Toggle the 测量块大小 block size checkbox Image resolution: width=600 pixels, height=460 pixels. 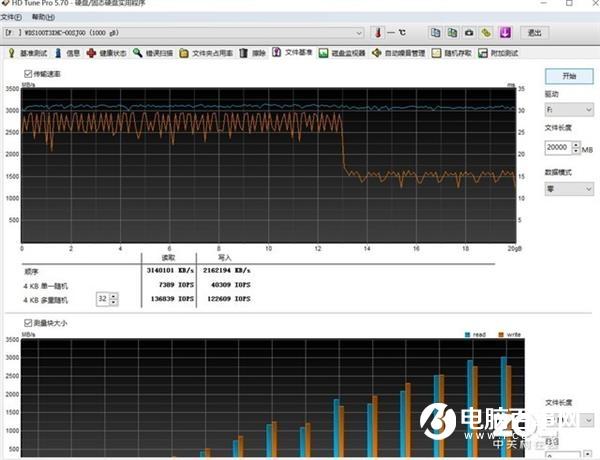point(28,323)
